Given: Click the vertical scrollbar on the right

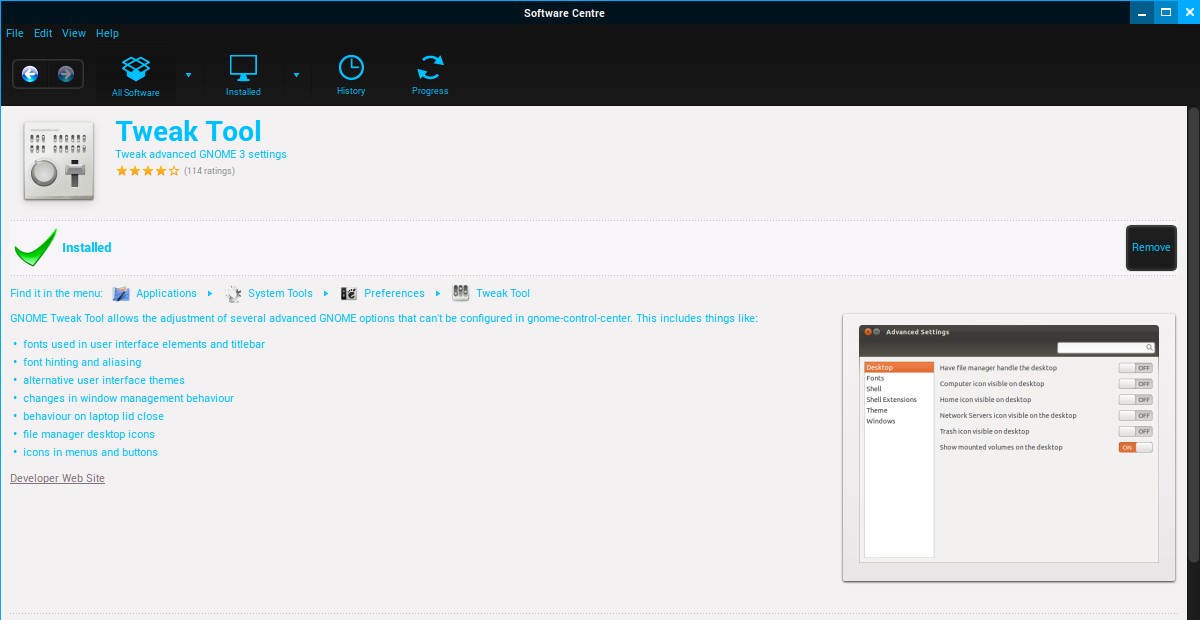Looking at the screenshot, I should coord(1194,300).
